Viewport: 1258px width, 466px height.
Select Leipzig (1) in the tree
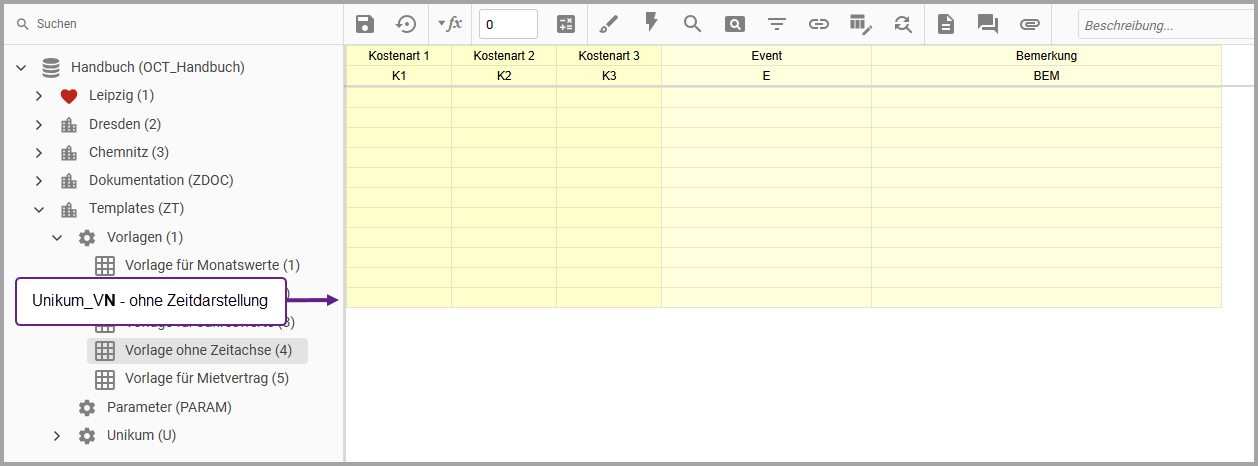(121, 95)
